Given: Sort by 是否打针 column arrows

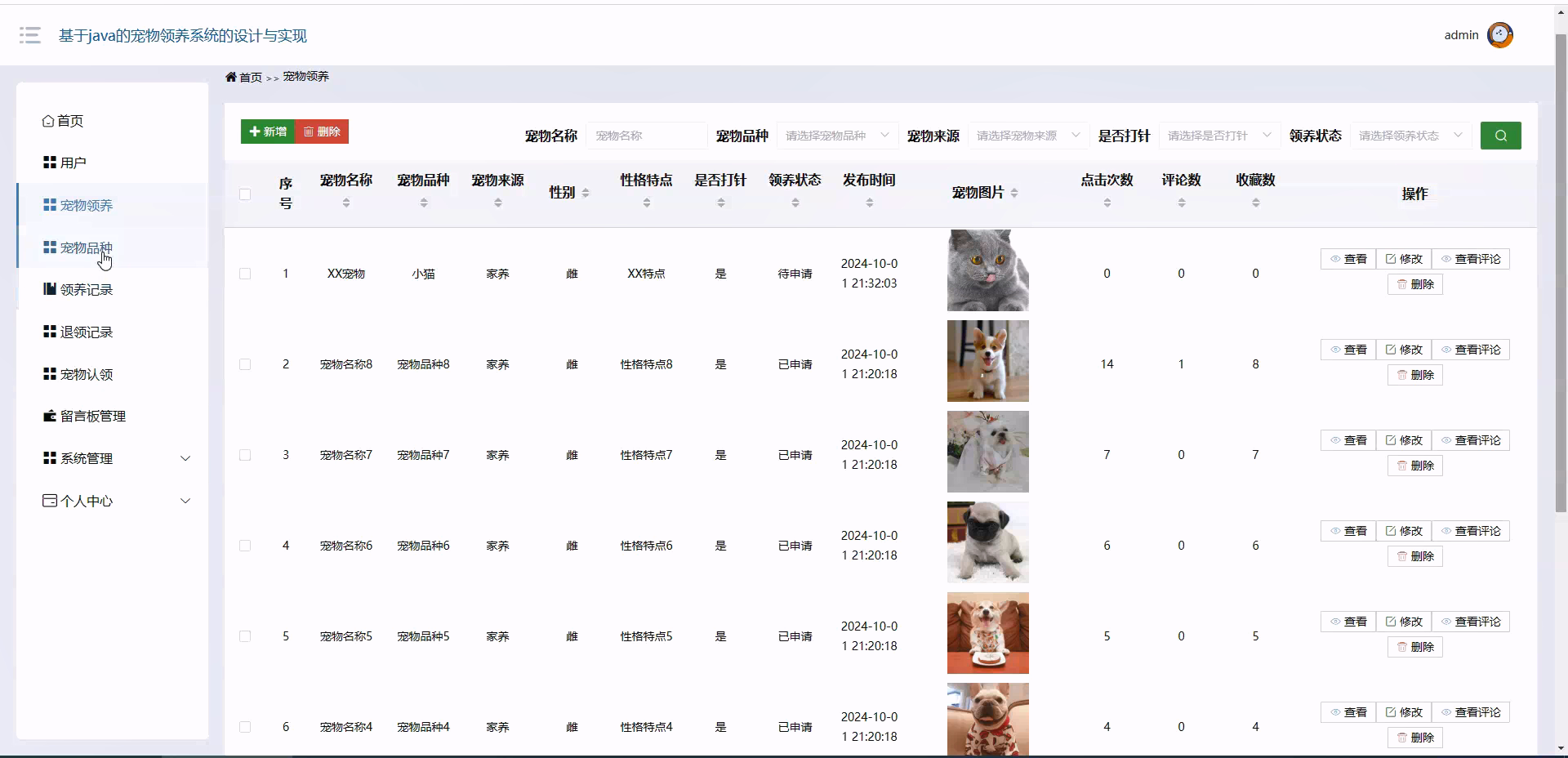Looking at the screenshot, I should (x=721, y=203).
